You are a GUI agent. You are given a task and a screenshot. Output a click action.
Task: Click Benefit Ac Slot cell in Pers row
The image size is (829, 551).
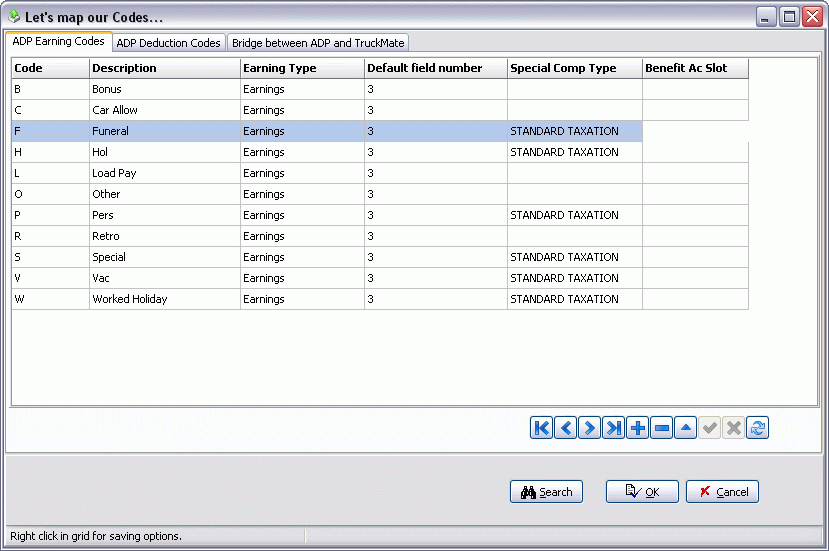tap(696, 215)
